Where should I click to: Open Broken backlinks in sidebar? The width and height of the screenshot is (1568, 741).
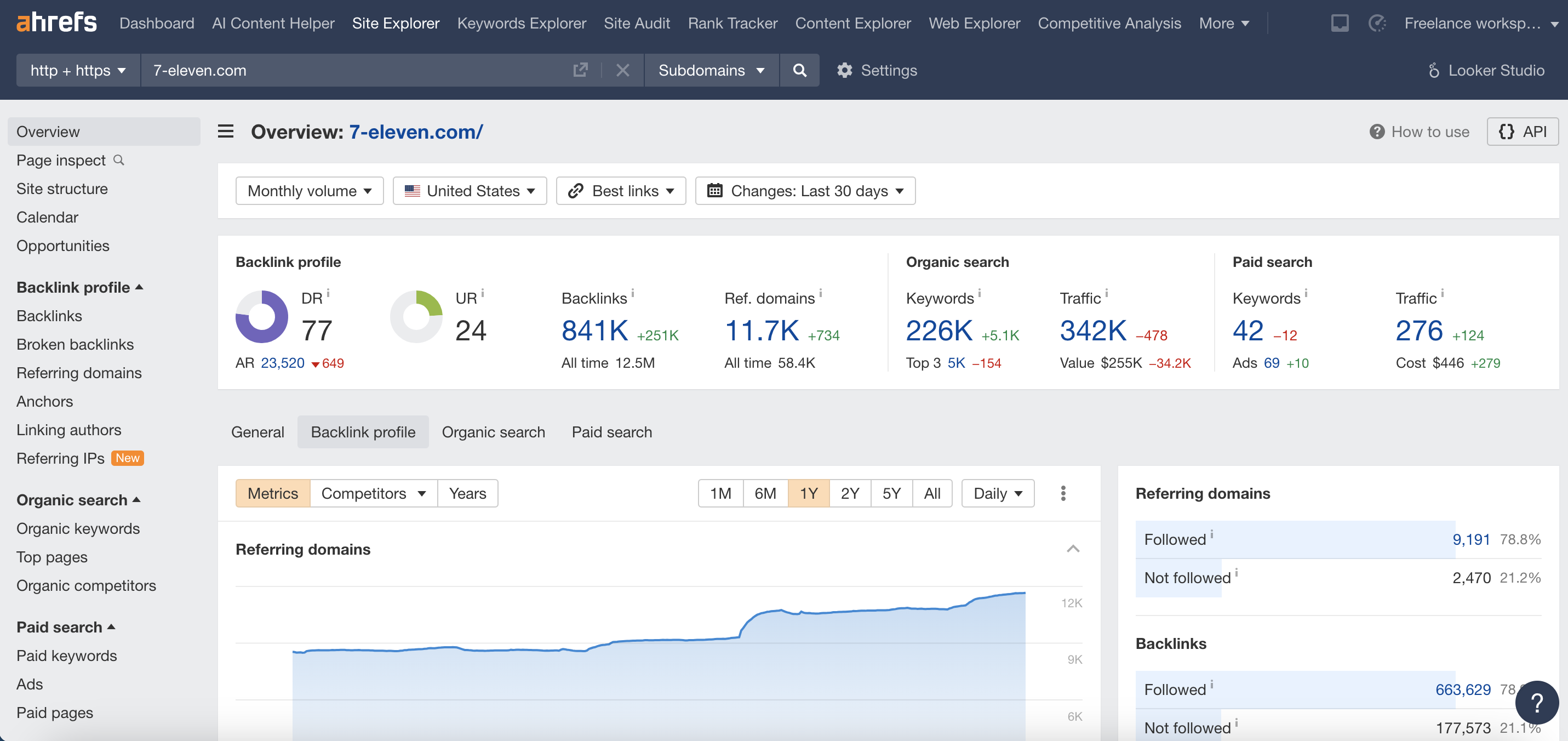coord(75,344)
